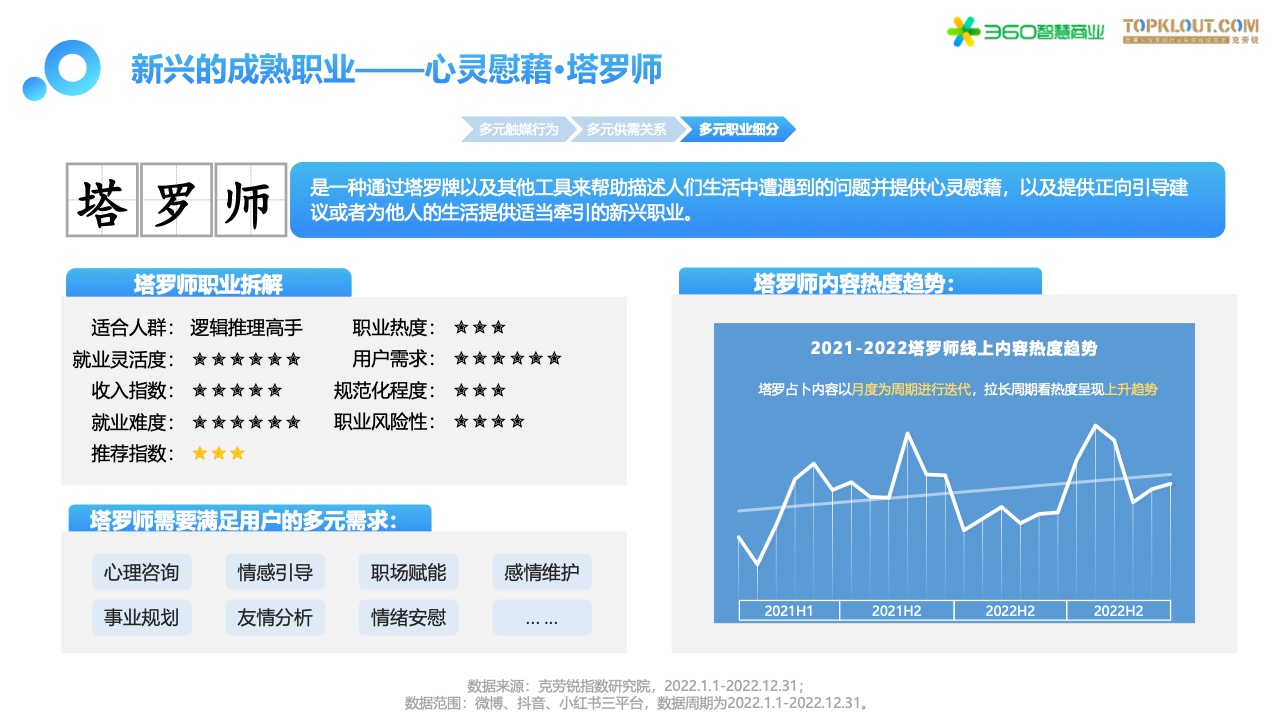Click the 360智慧商业 logo
The image size is (1280, 720).
pyautogui.click(x=1026, y=32)
